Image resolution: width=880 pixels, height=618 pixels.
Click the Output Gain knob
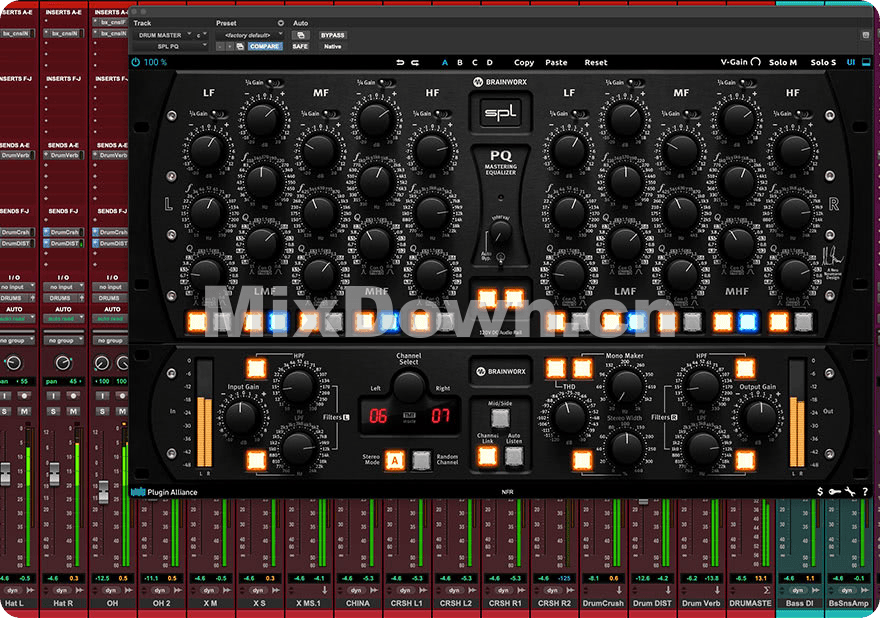pos(760,417)
